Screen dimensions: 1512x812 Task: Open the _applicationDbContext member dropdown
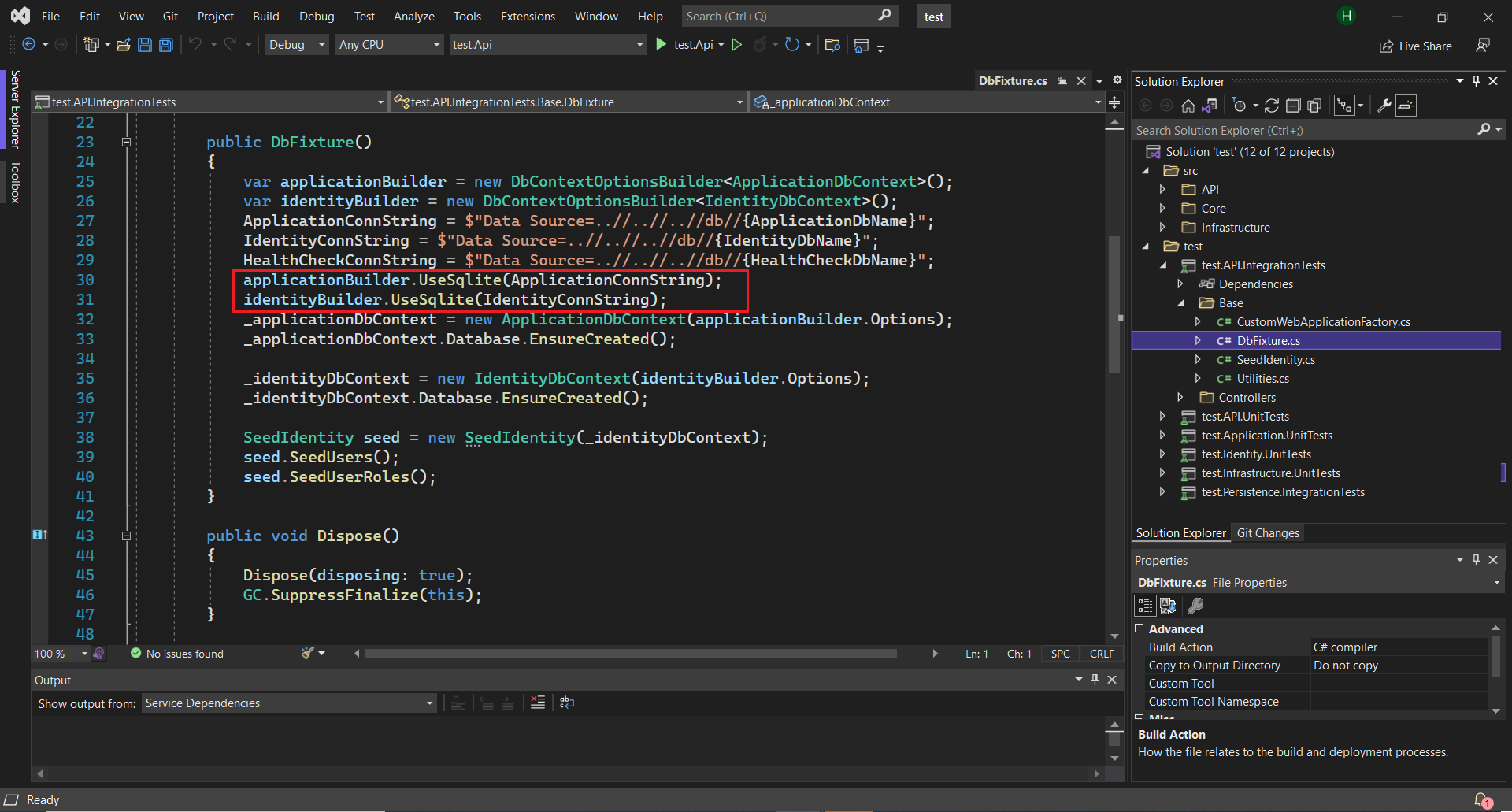point(927,102)
